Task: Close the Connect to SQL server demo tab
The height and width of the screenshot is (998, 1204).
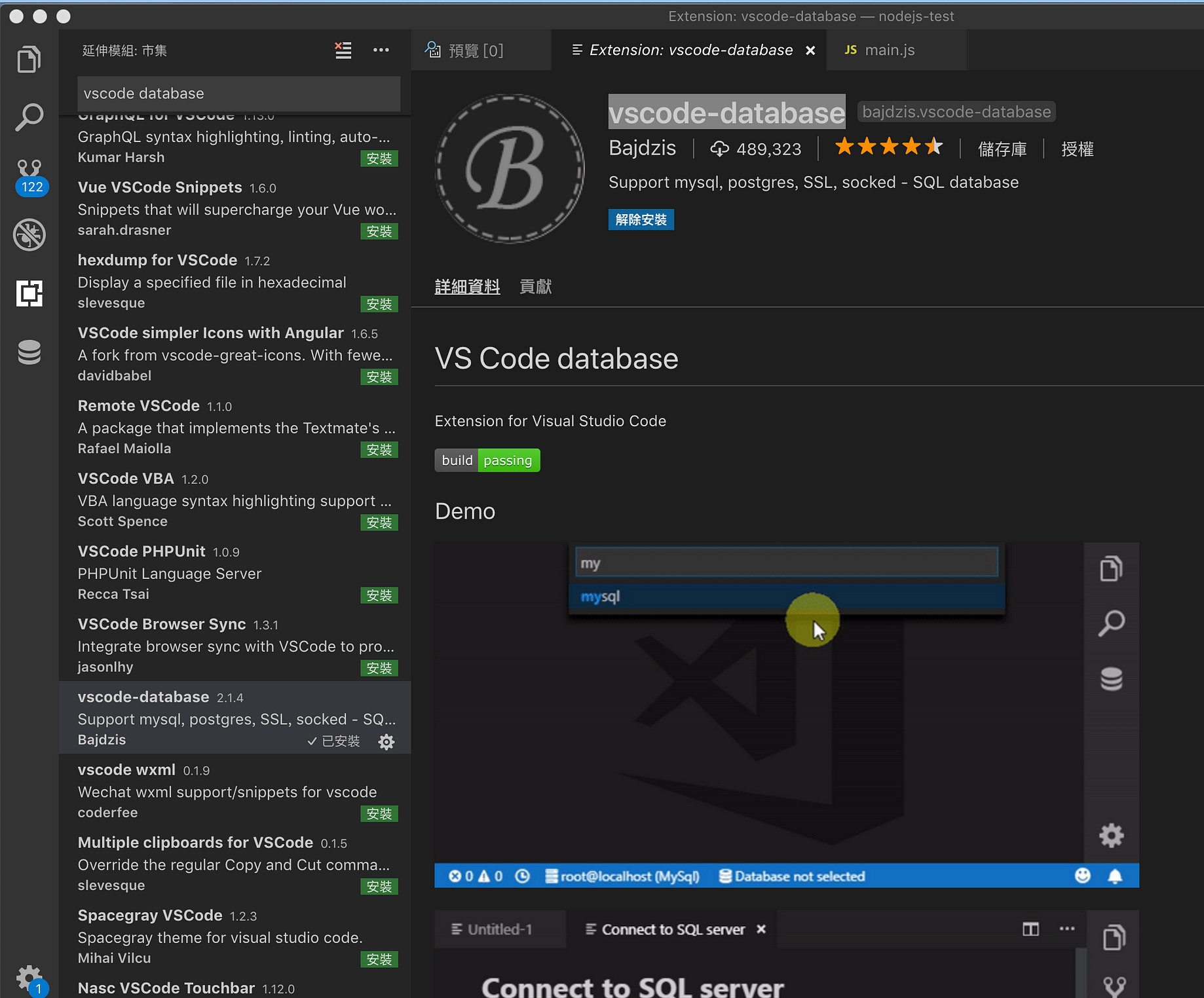Action: tap(761, 929)
